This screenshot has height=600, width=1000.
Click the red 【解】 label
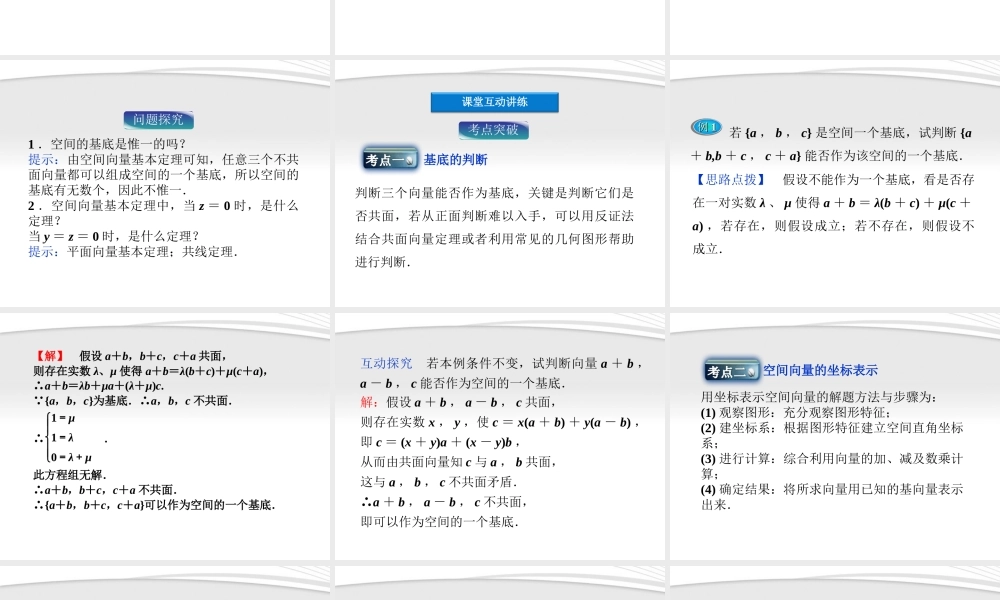click(50, 356)
